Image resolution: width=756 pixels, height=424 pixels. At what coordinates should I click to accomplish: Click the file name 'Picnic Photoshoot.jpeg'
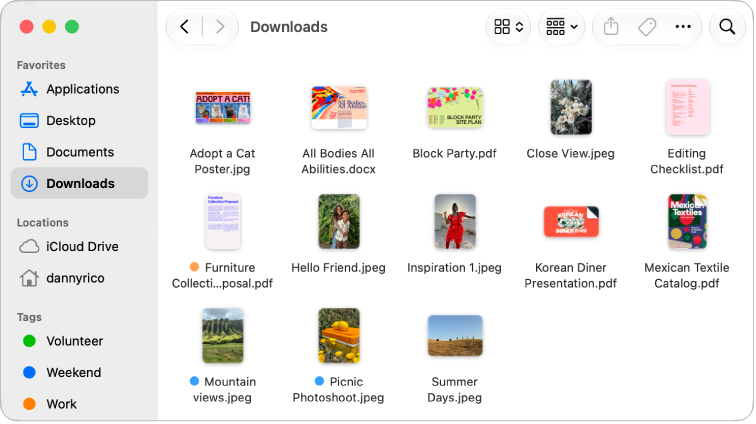coord(338,390)
